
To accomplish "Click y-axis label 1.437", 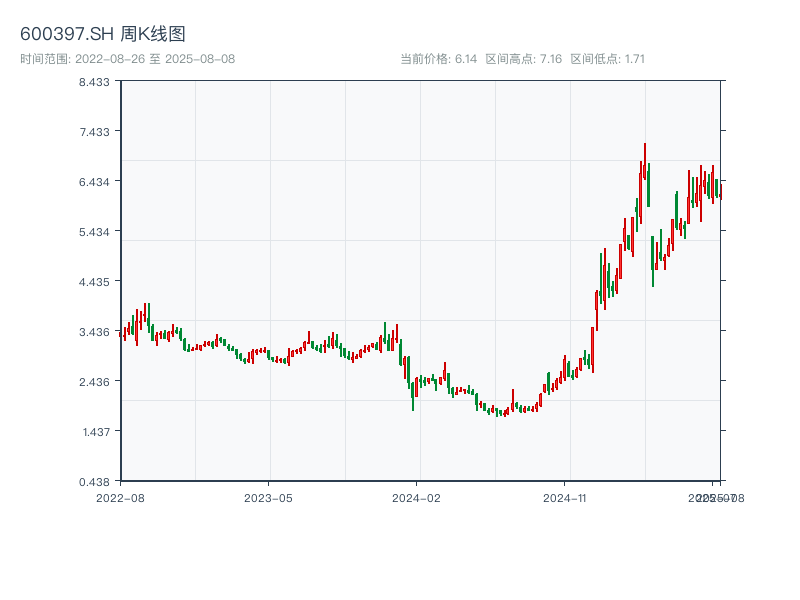I will 96,432.
